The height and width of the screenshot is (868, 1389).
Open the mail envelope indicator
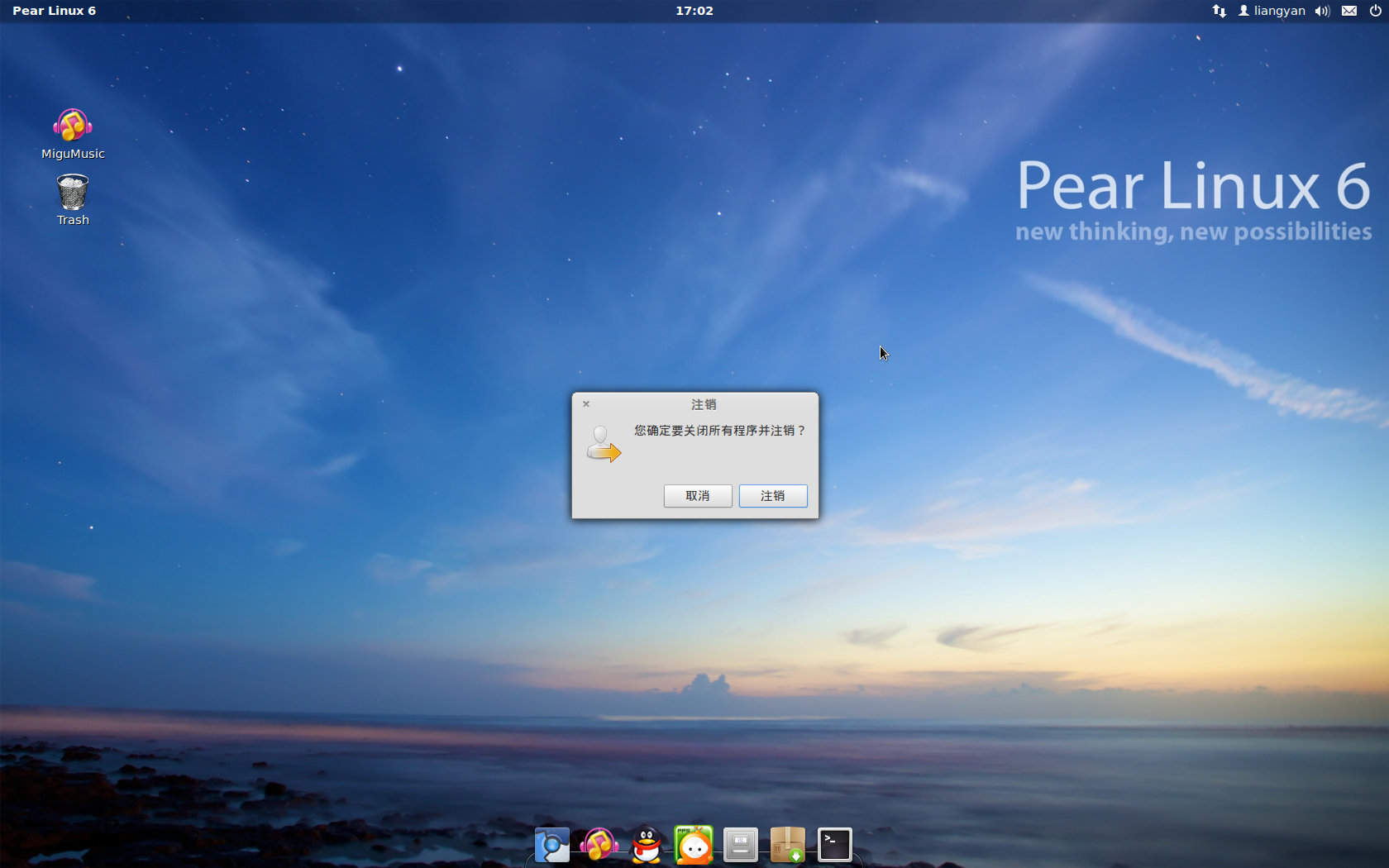1349,11
